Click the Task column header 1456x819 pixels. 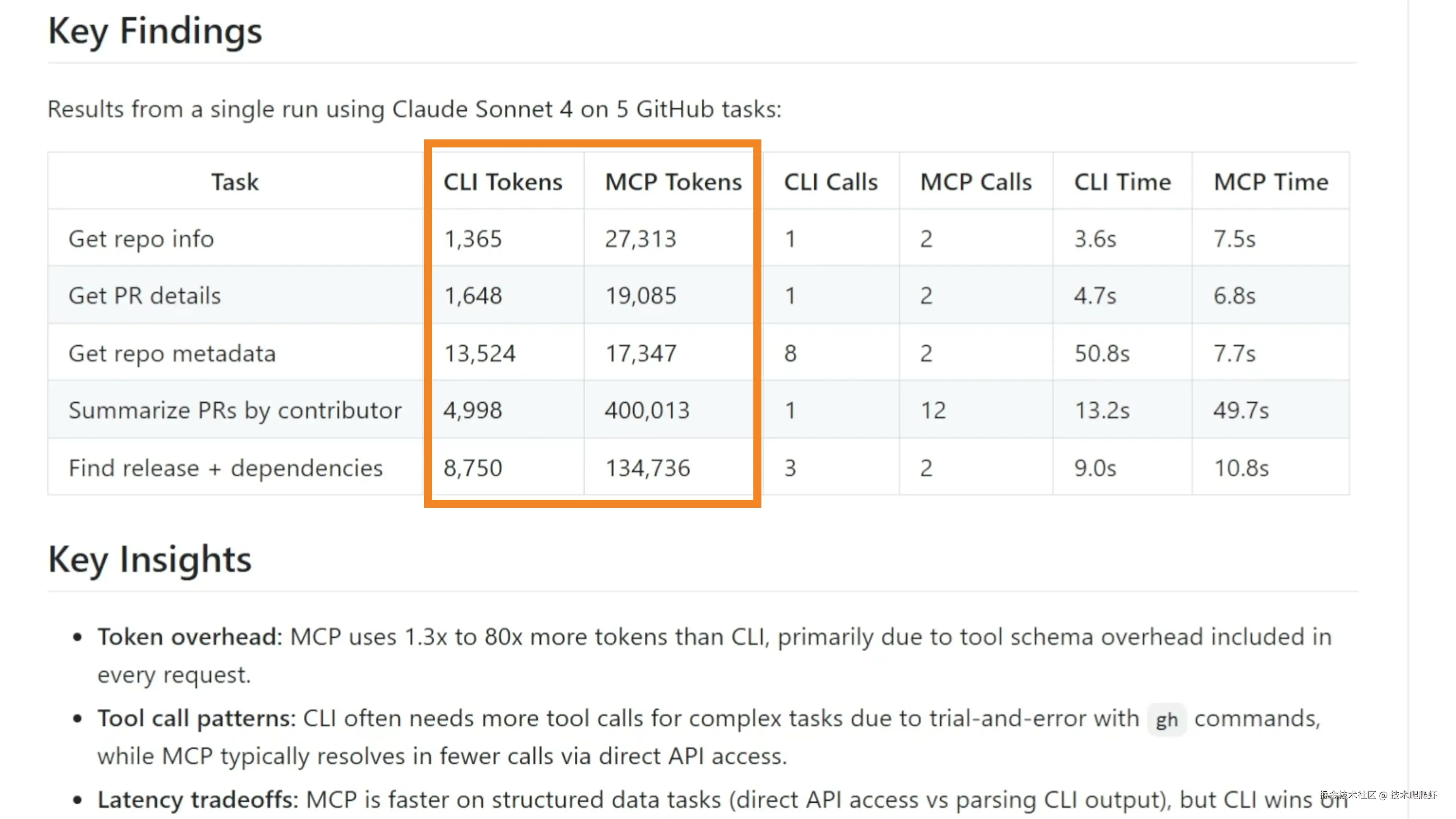click(x=235, y=182)
